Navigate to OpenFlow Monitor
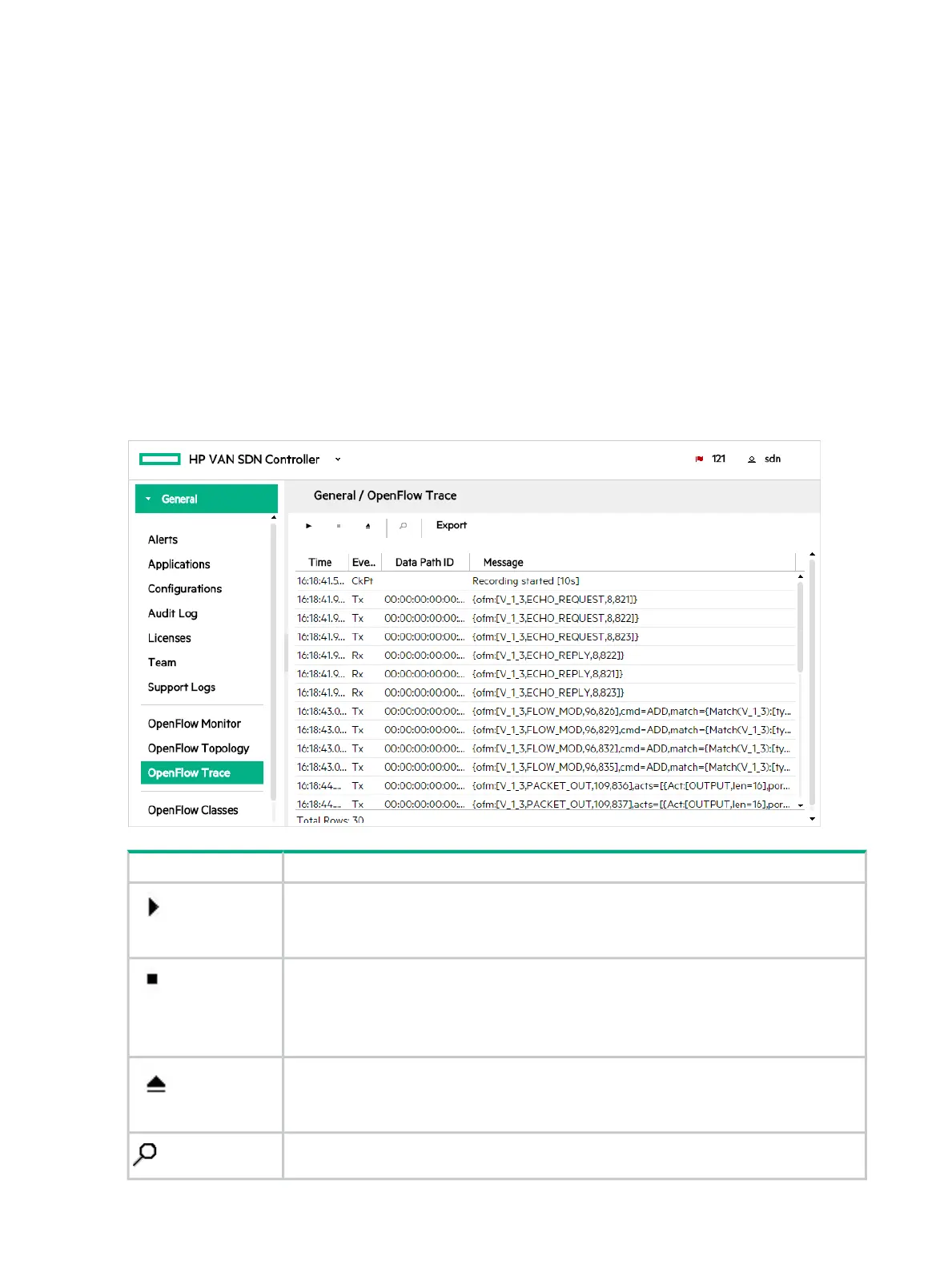 [195, 724]
